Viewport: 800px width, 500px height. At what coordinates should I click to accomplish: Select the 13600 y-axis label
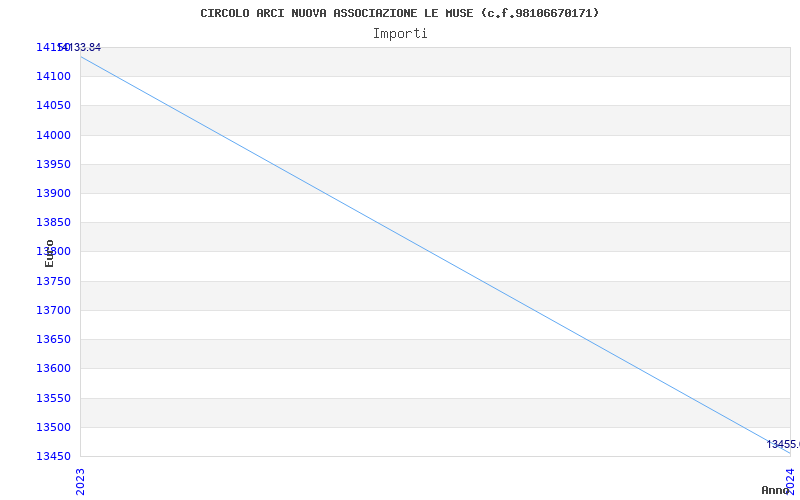click(53, 368)
